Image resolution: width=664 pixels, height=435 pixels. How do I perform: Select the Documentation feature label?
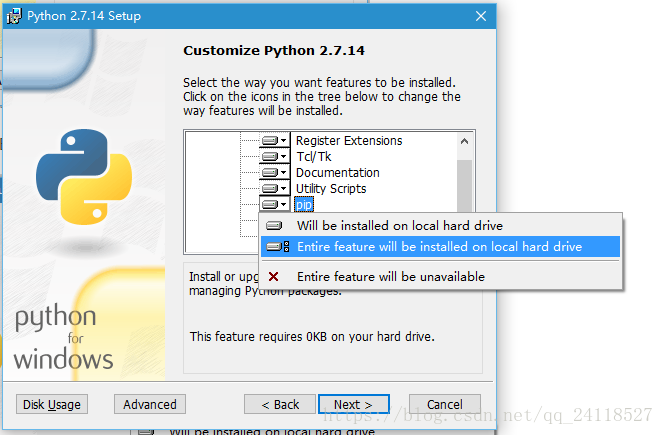338,173
